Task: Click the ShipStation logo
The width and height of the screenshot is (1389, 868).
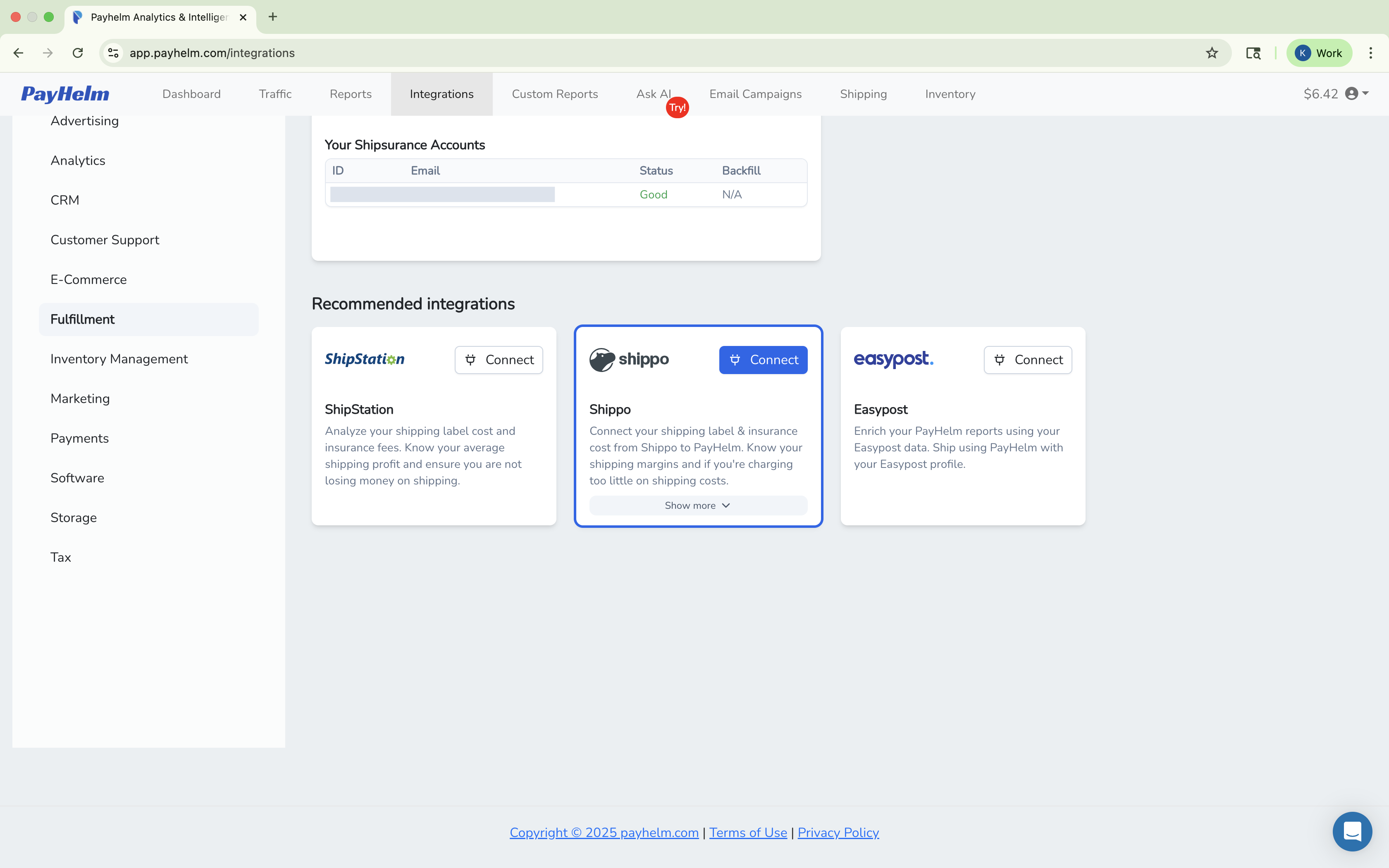Action: [x=365, y=359]
